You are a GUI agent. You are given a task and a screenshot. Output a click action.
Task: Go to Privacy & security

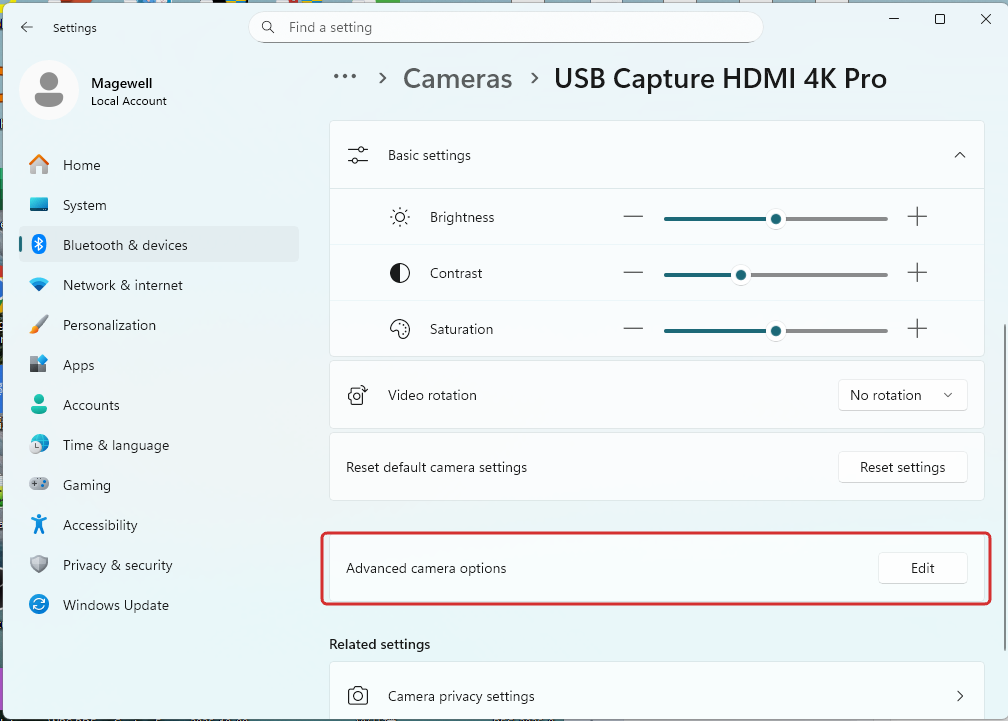click(x=117, y=565)
